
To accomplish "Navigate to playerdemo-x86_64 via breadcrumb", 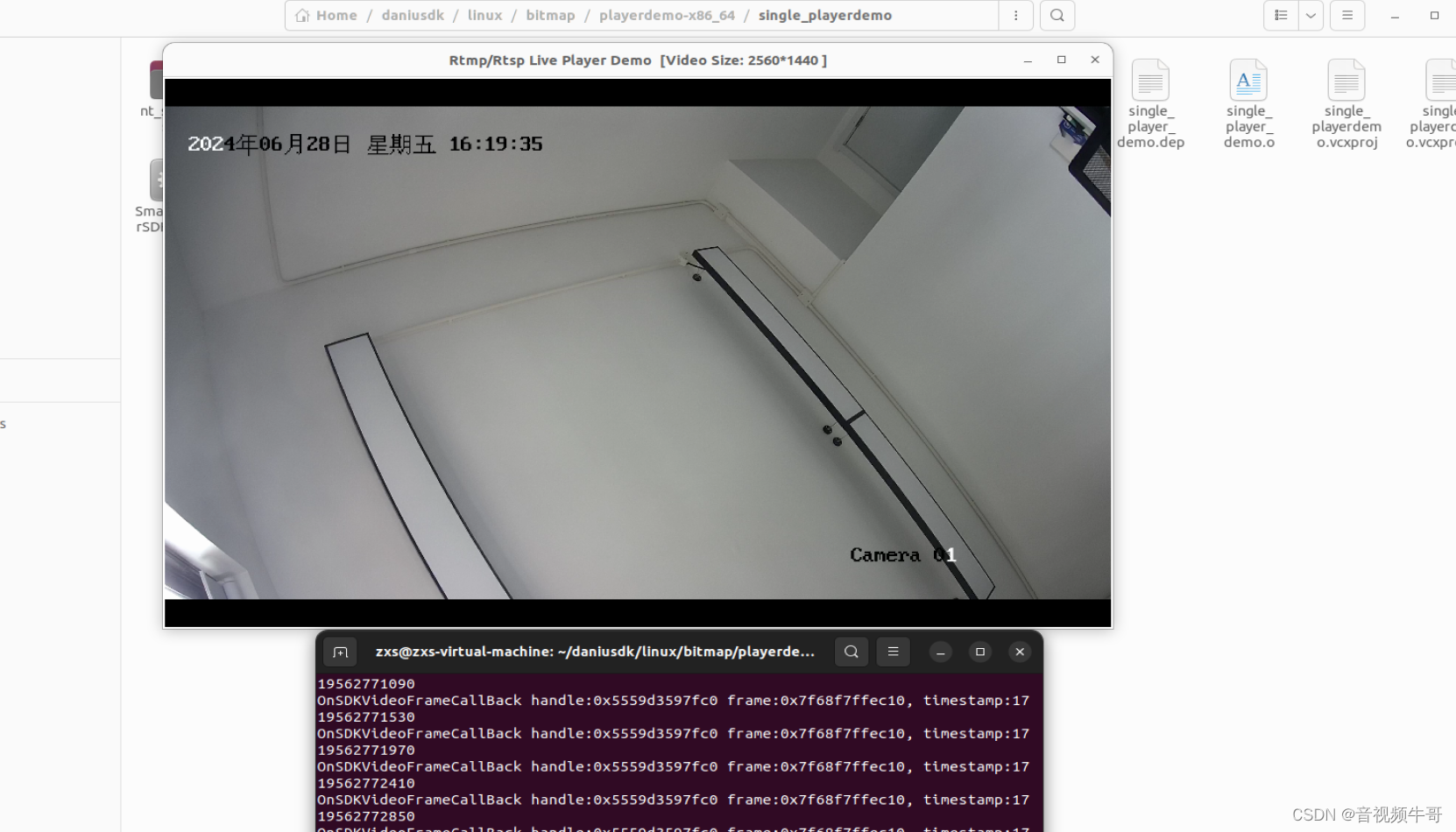I will coord(667,15).
